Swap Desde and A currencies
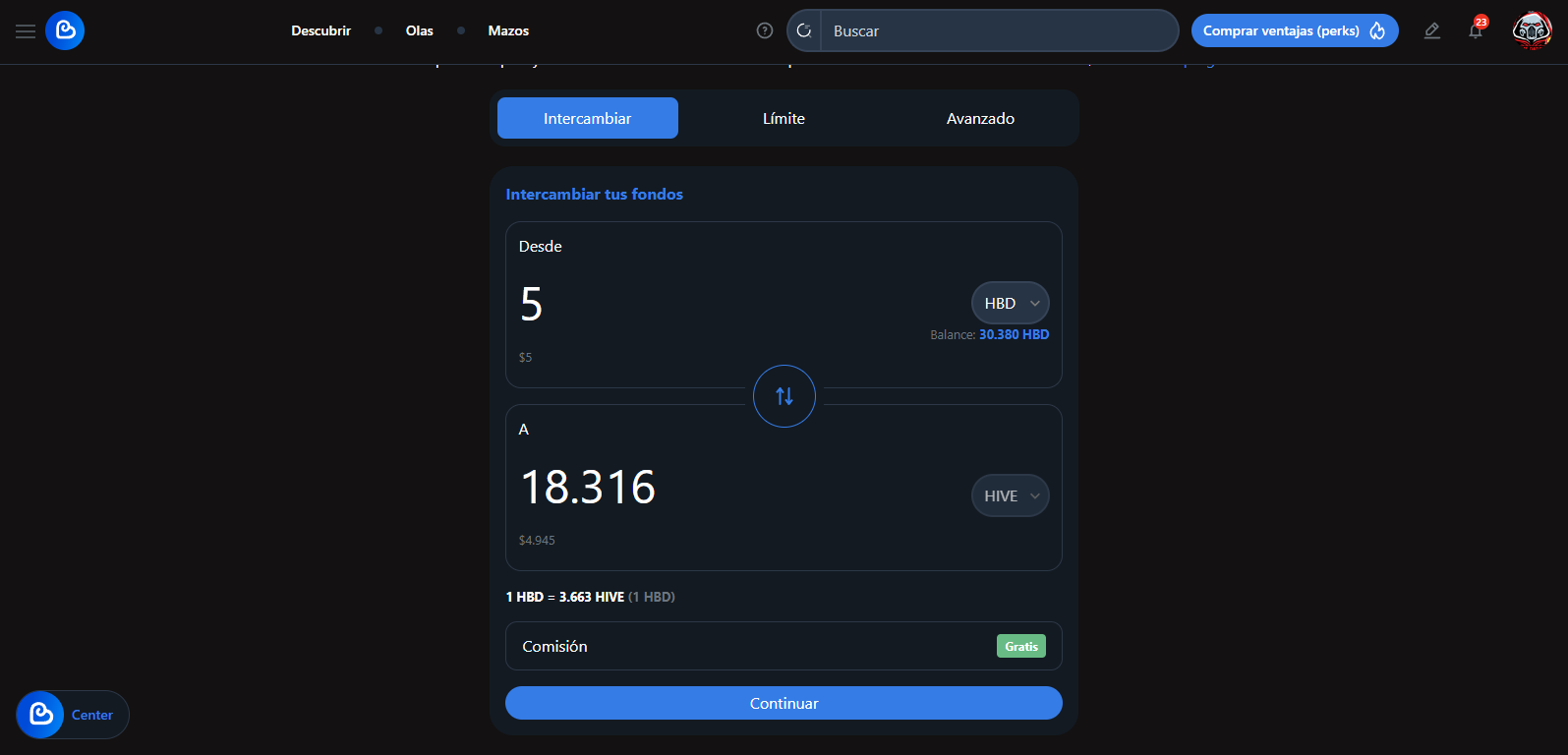1568x755 pixels. [x=784, y=396]
